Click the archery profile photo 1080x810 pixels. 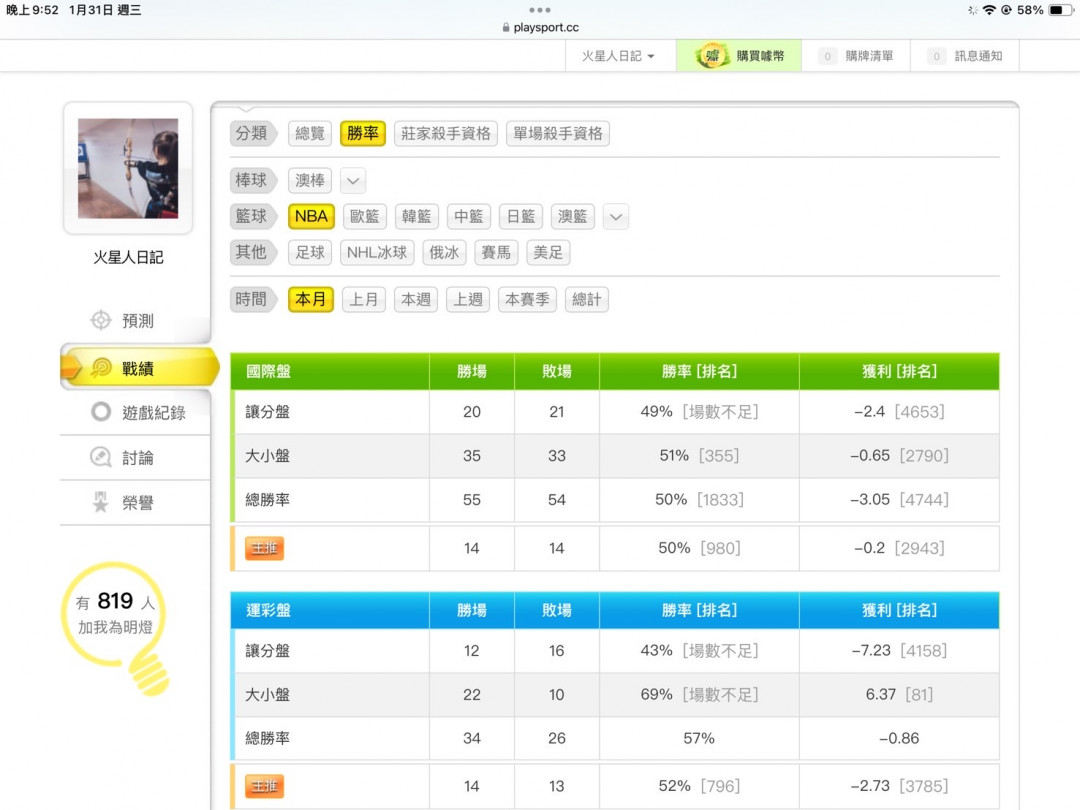tap(128, 169)
